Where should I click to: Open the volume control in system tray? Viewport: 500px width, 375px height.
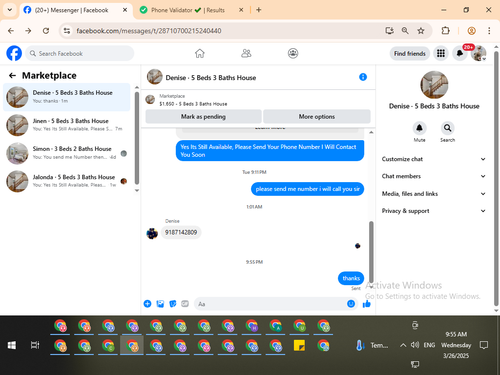point(415,345)
